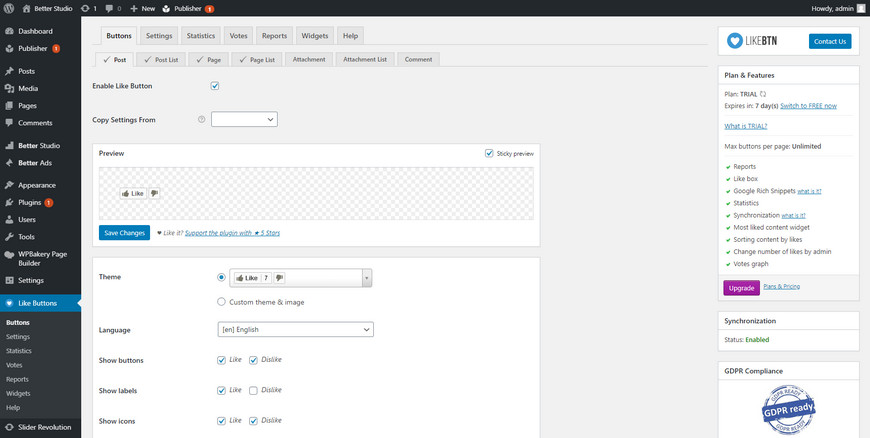Screen dimensions: 870x438
Task: Click the Contact Us button
Action: (830, 41)
